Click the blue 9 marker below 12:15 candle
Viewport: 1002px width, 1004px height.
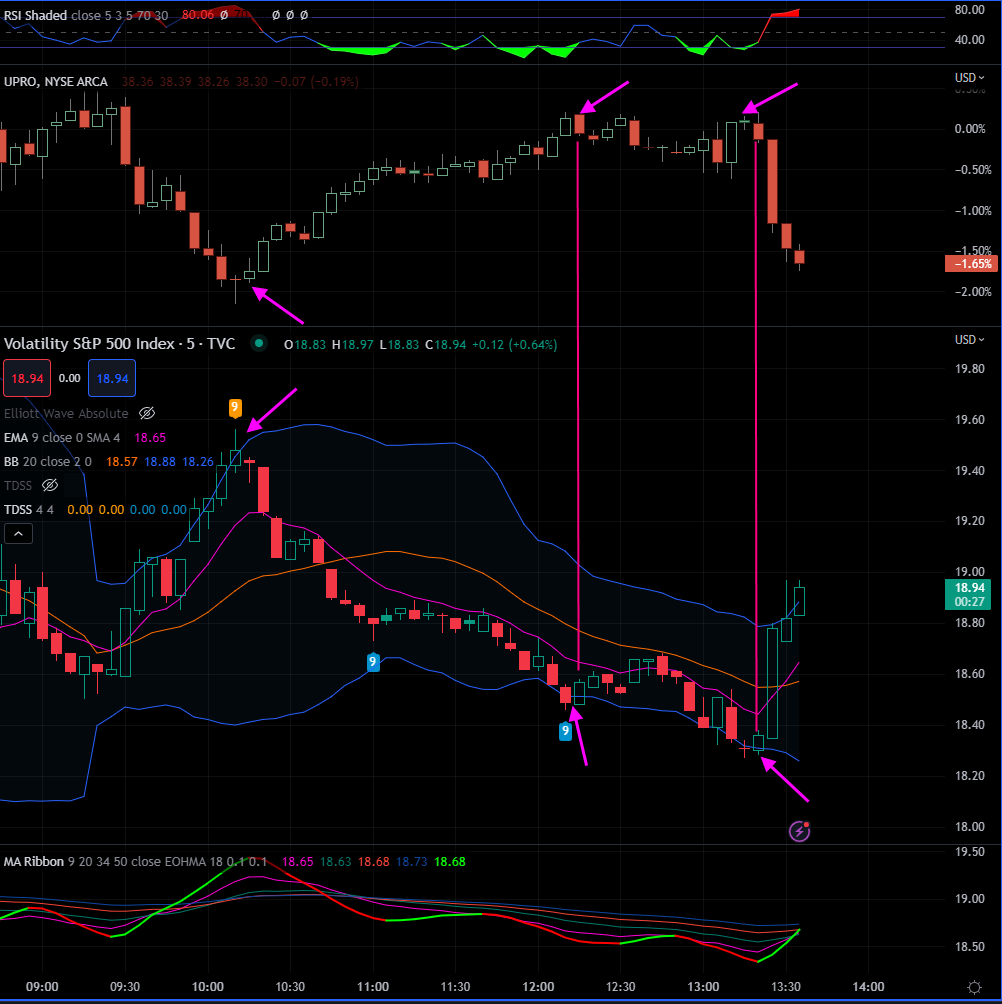(x=566, y=731)
